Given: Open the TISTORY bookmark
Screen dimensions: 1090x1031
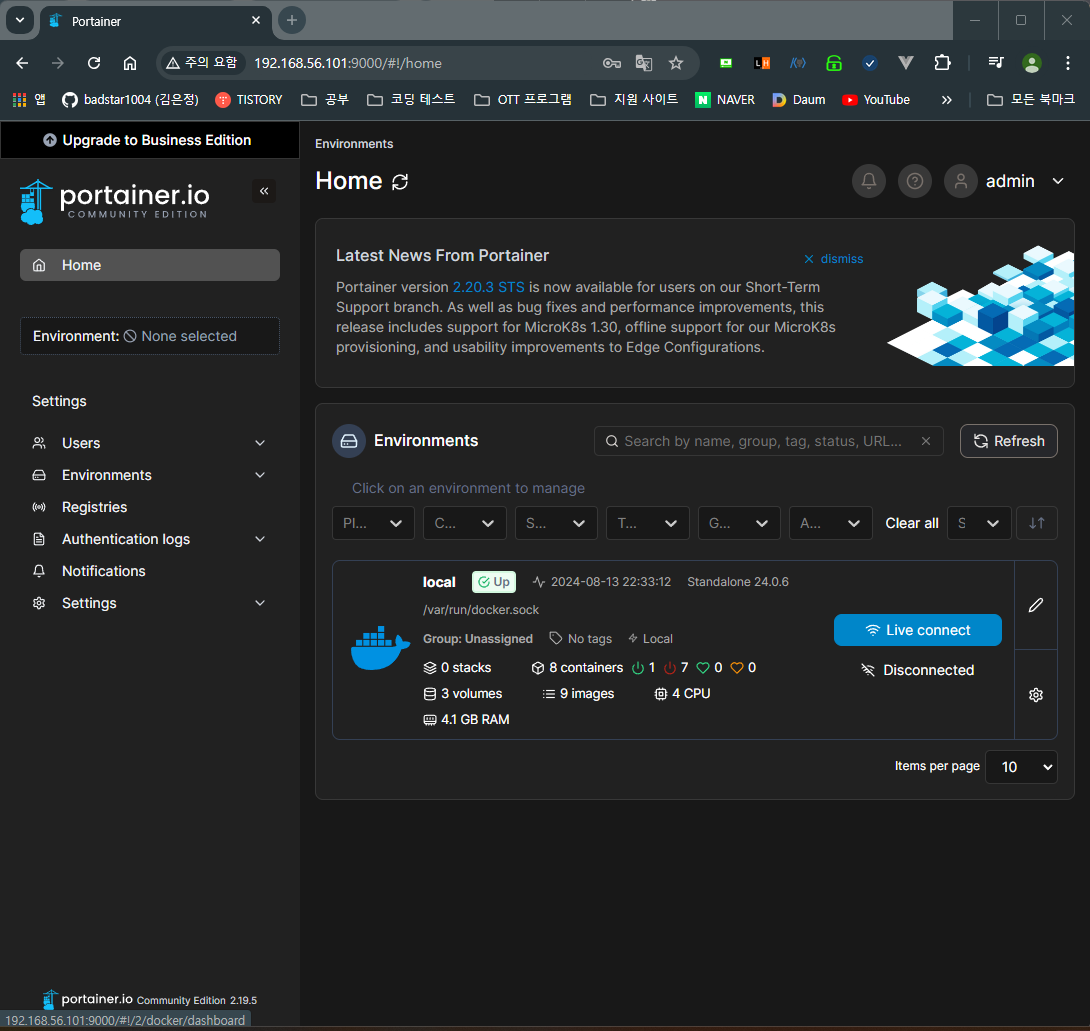Looking at the screenshot, I should (x=249, y=100).
